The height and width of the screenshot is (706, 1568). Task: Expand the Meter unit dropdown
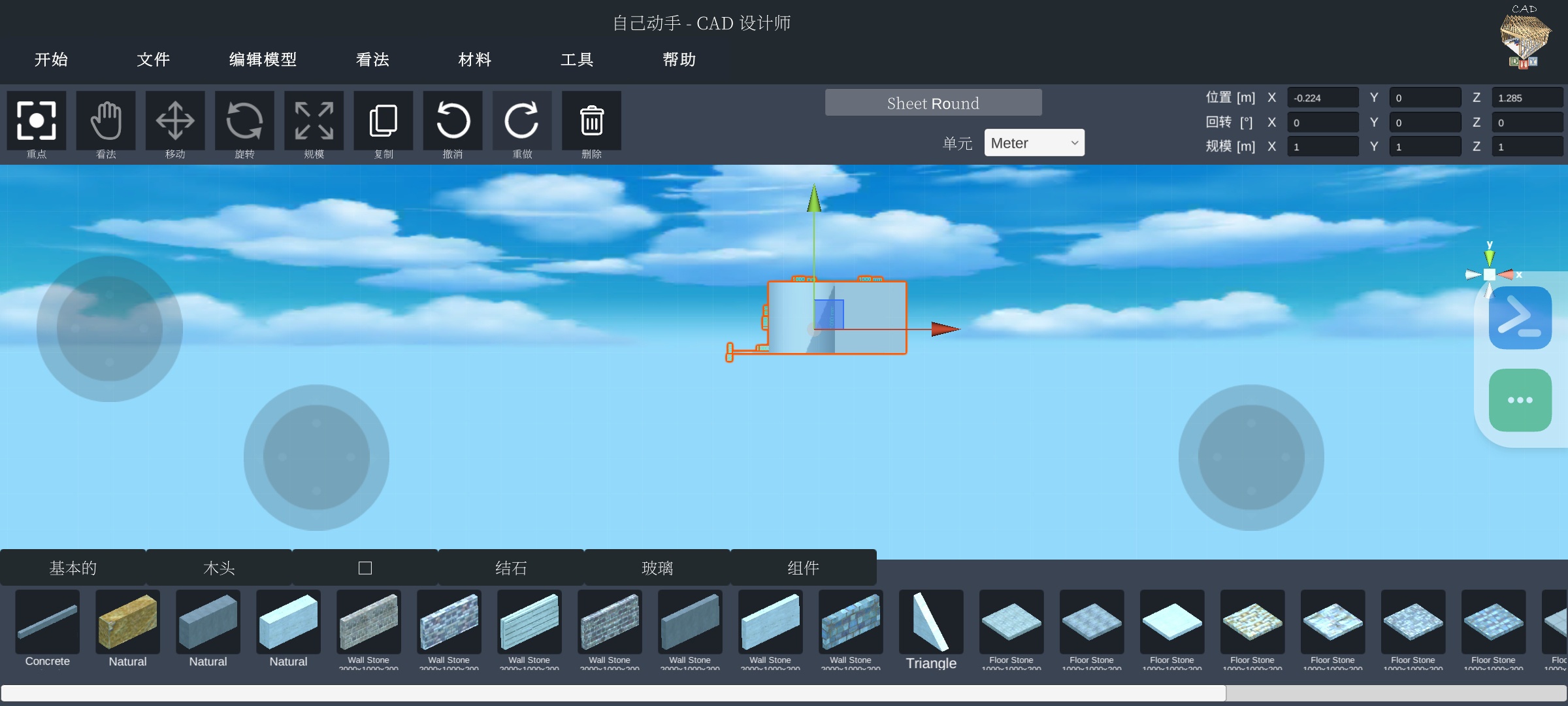tap(1034, 143)
